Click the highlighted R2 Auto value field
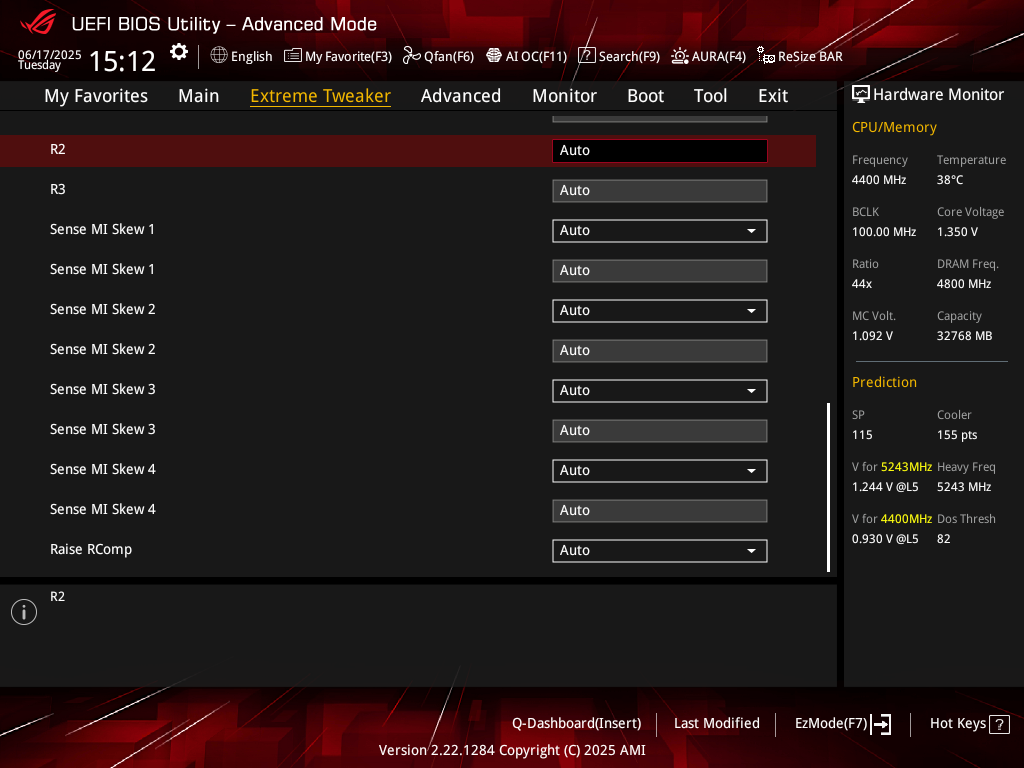The height and width of the screenshot is (768, 1024). (x=660, y=151)
